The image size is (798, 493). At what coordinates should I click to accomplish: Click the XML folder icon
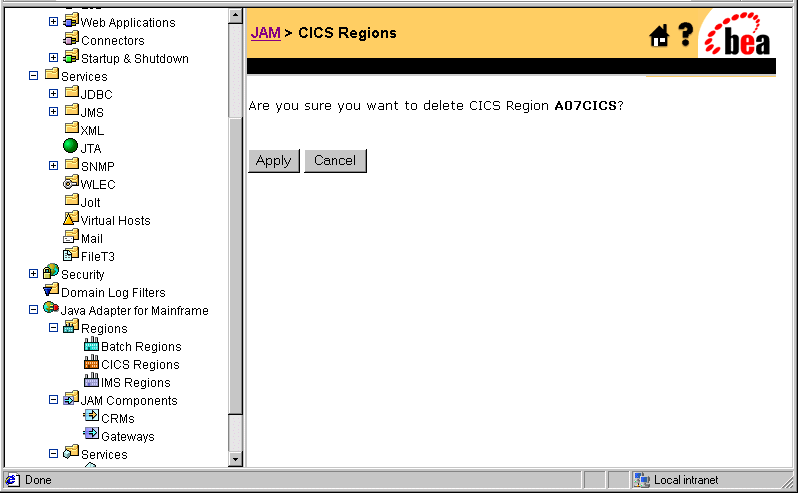click(72, 127)
